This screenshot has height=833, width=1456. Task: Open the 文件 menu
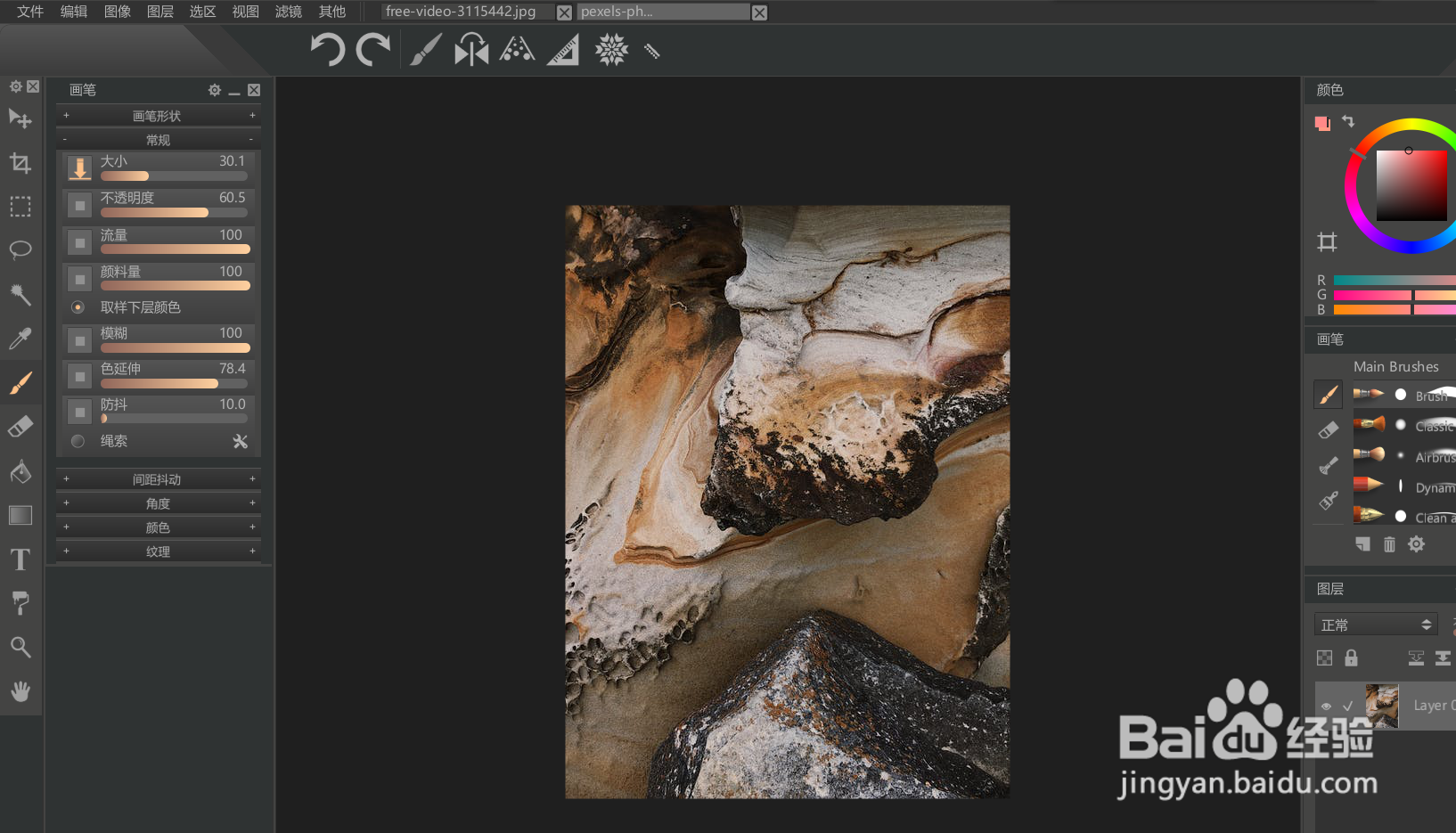click(30, 12)
